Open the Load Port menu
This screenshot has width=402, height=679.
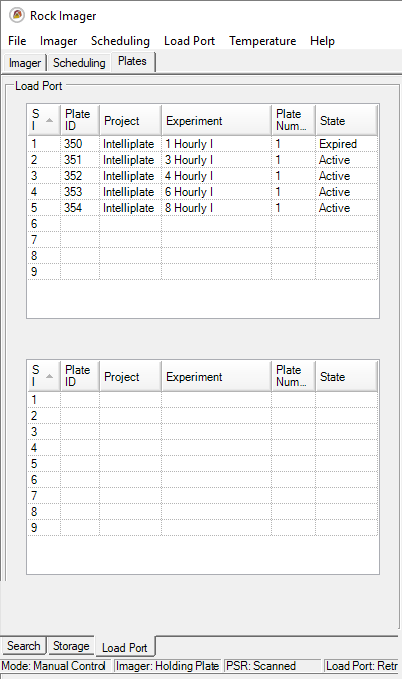pyautogui.click(x=189, y=41)
